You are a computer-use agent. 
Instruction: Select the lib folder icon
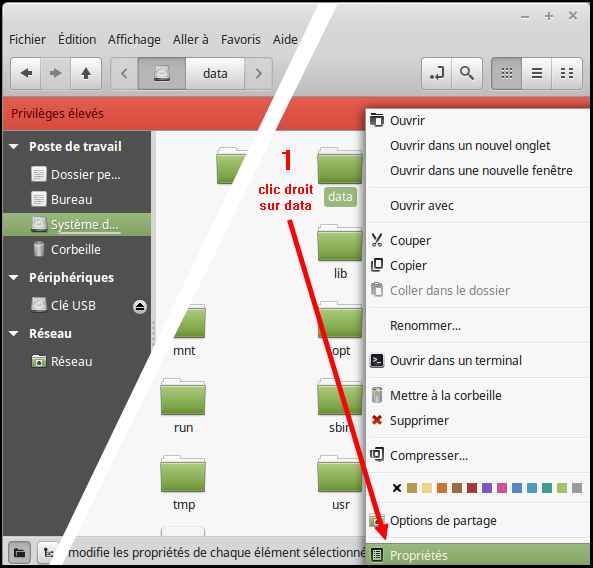pyautogui.click(x=340, y=243)
